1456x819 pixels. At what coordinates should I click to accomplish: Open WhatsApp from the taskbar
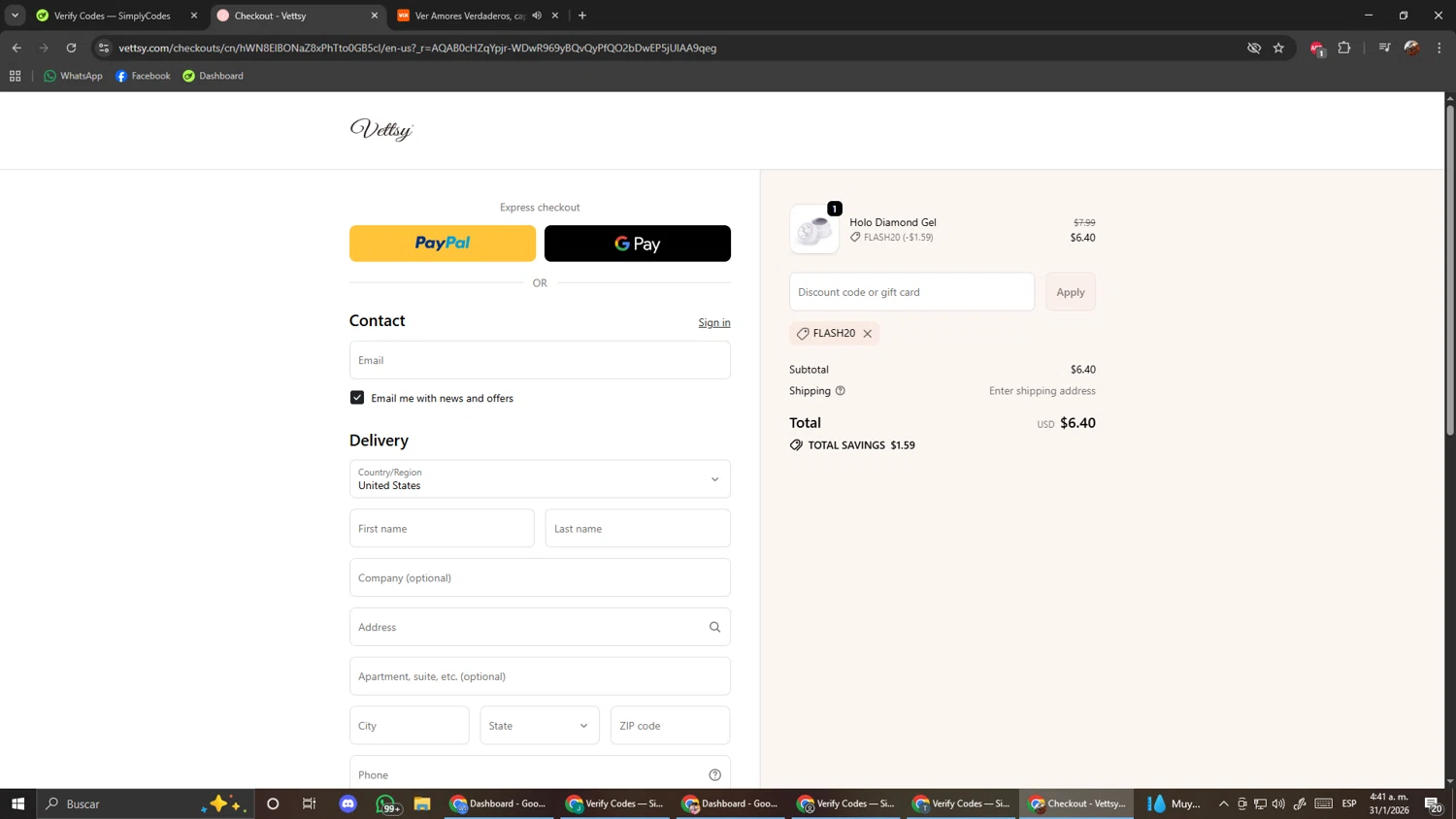tap(386, 803)
